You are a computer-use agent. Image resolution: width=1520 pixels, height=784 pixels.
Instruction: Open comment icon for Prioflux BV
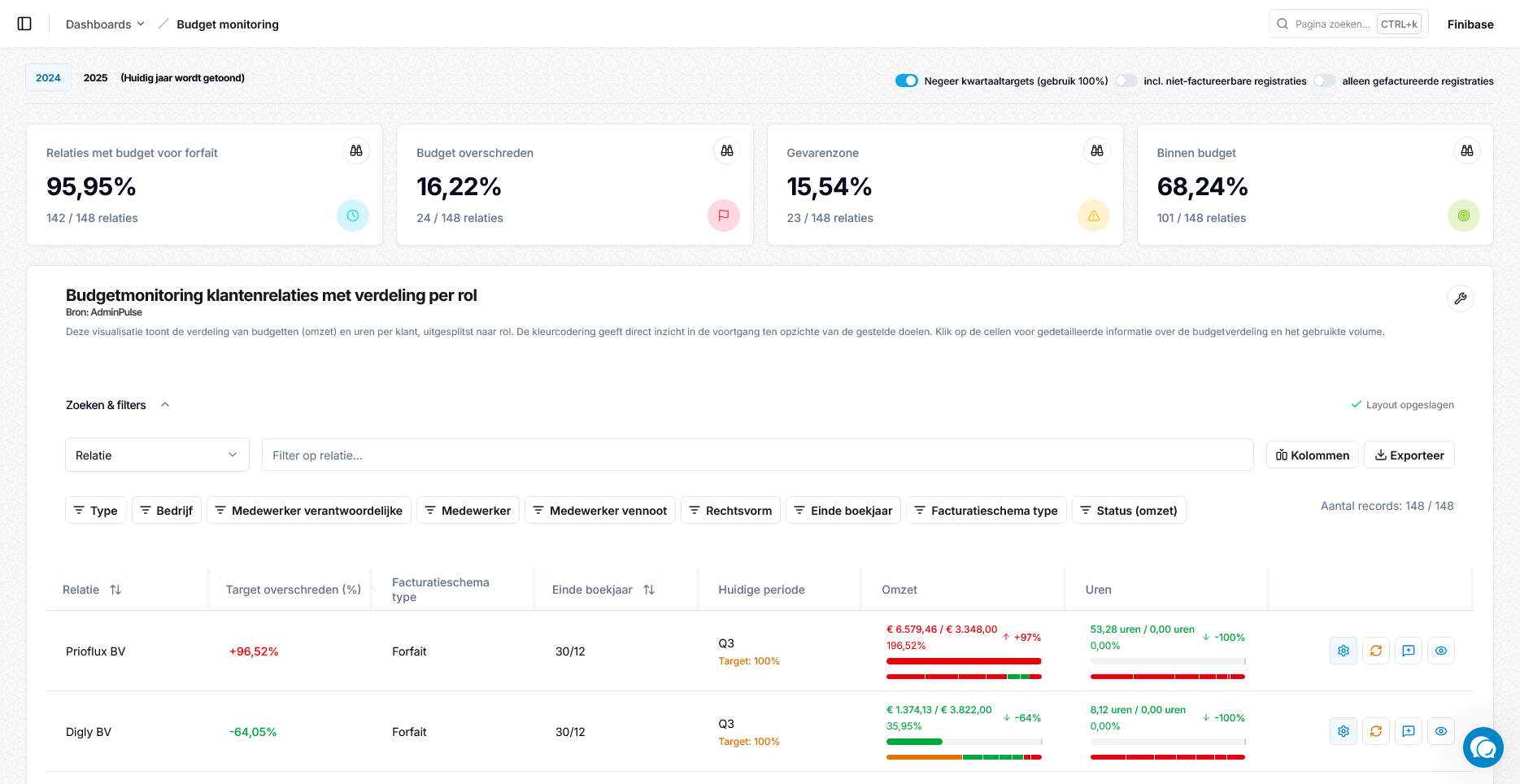click(1408, 651)
